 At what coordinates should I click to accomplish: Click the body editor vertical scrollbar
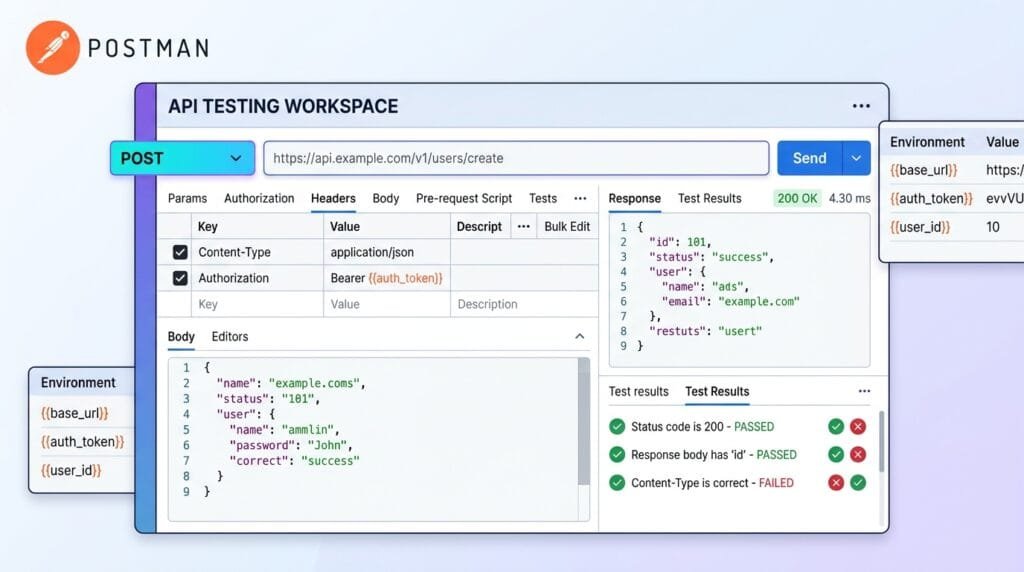click(584, 422)
